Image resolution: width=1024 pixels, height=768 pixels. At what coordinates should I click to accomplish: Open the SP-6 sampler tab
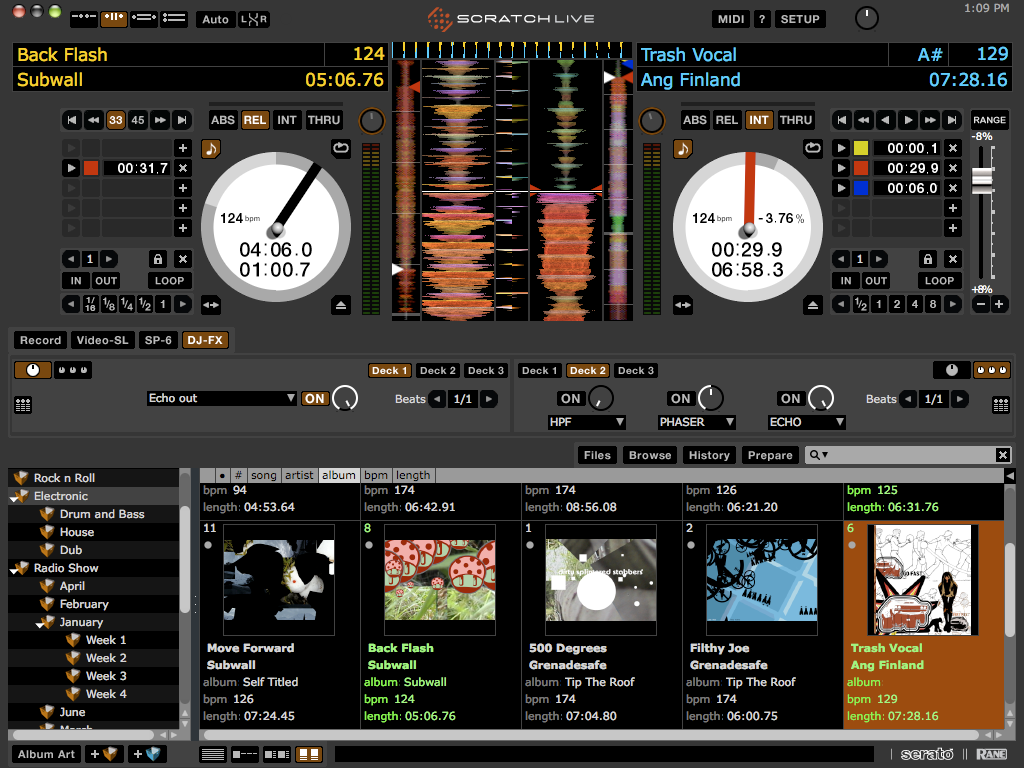(x=158, y=340)
